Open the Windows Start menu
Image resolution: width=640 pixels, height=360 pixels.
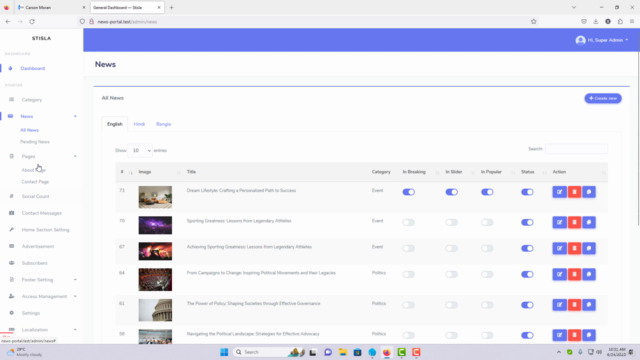pyautogui.click(x=224, y=352)
